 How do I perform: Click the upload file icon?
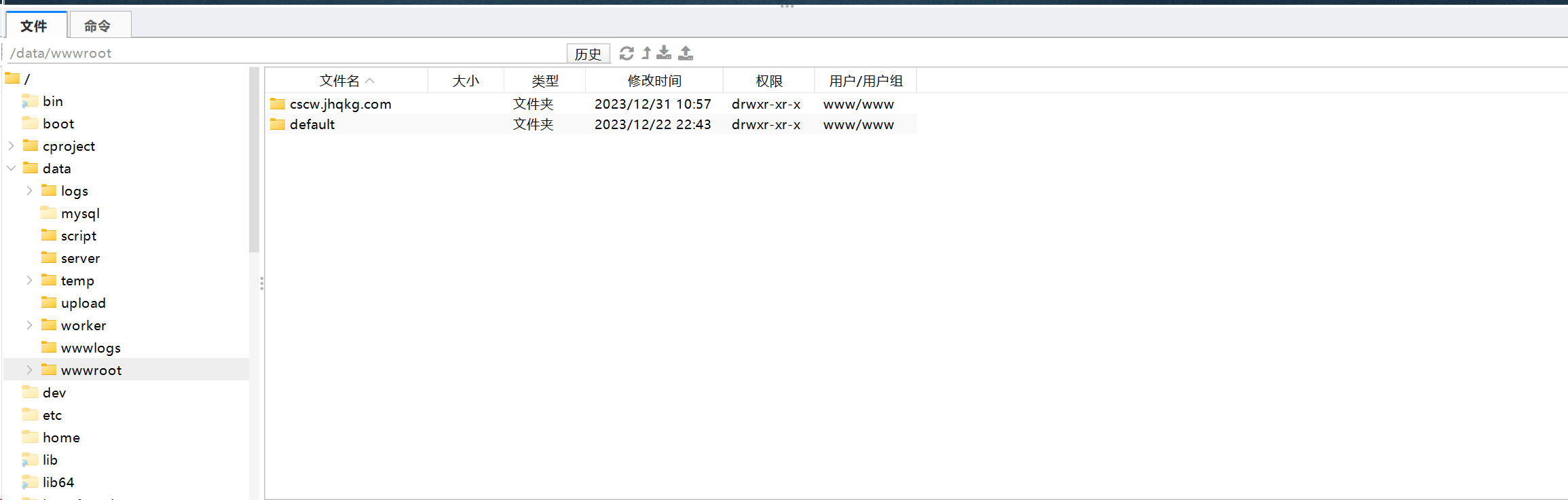(x=686, y=53)
